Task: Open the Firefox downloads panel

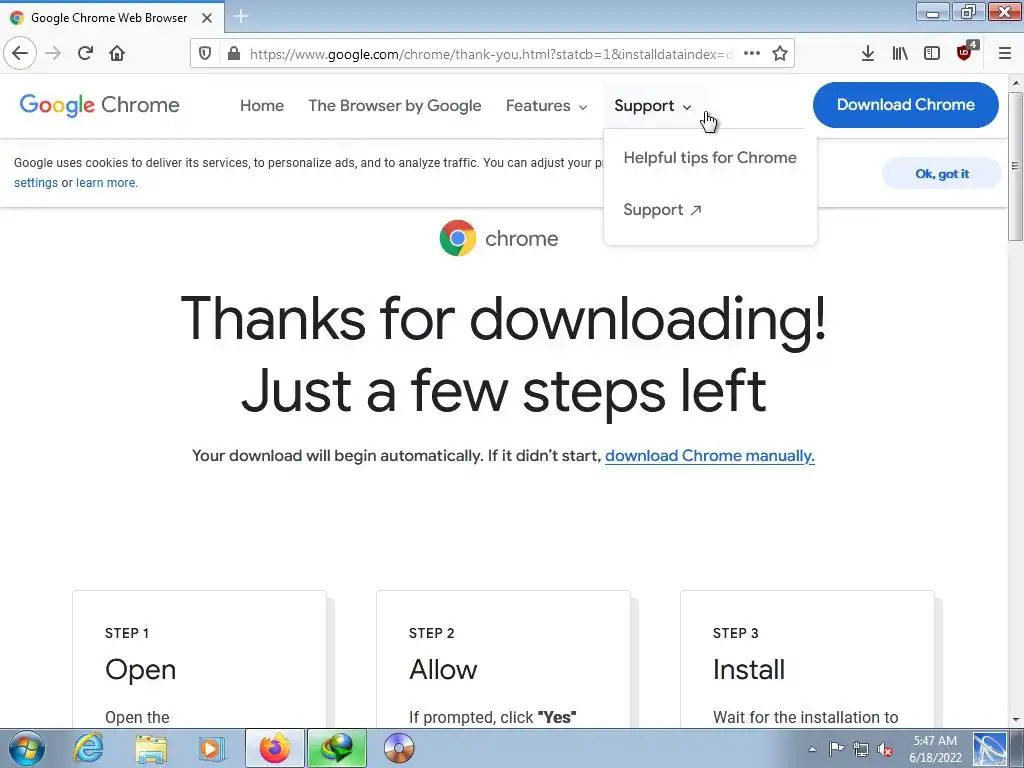Action: (867, 54)
